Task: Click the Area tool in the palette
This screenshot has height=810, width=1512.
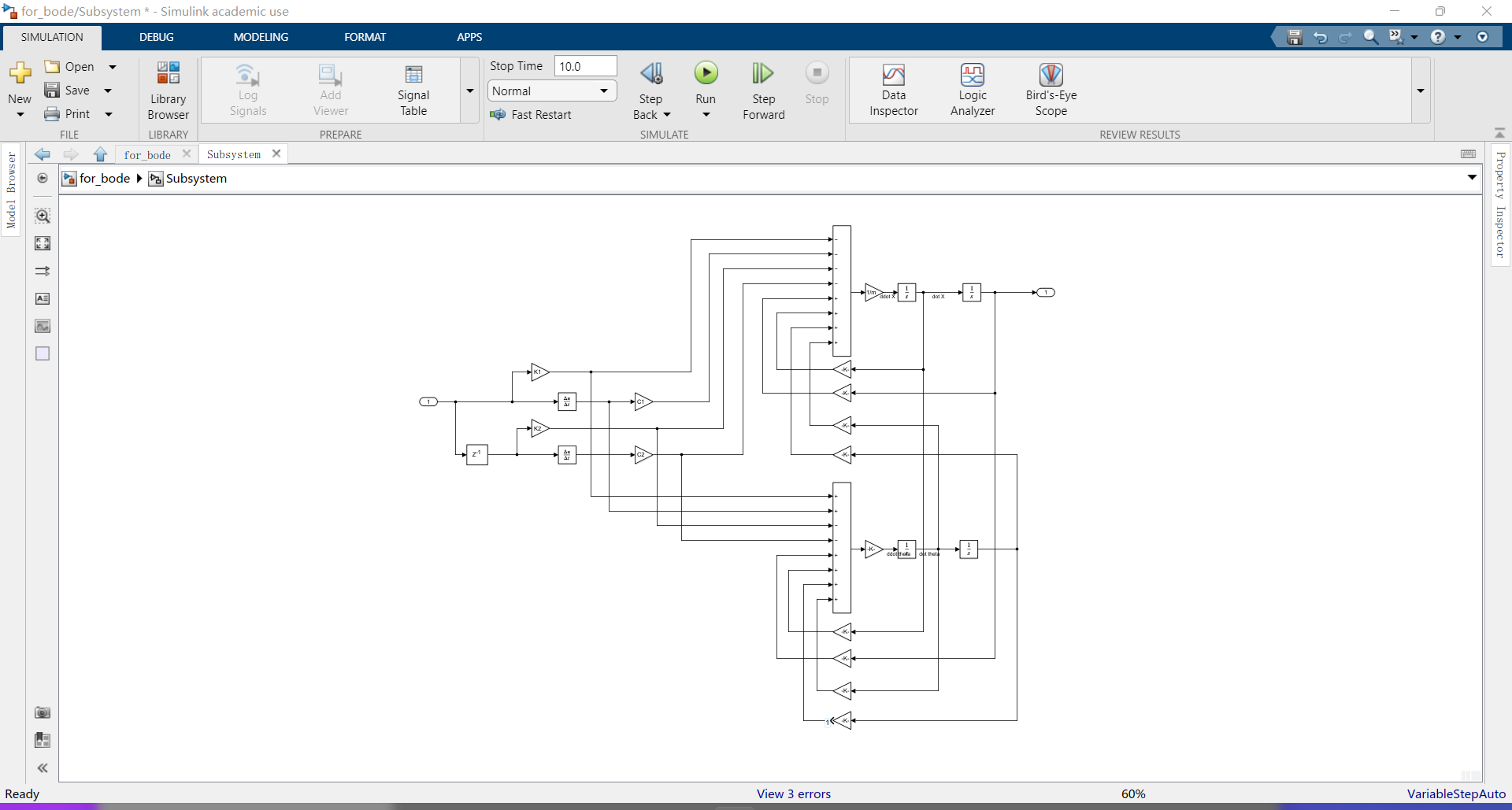Action: (43, 353)
